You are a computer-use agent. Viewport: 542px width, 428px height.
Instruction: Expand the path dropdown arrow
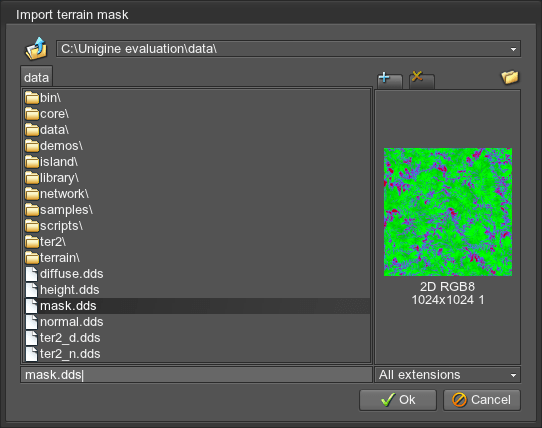point(513,49)
